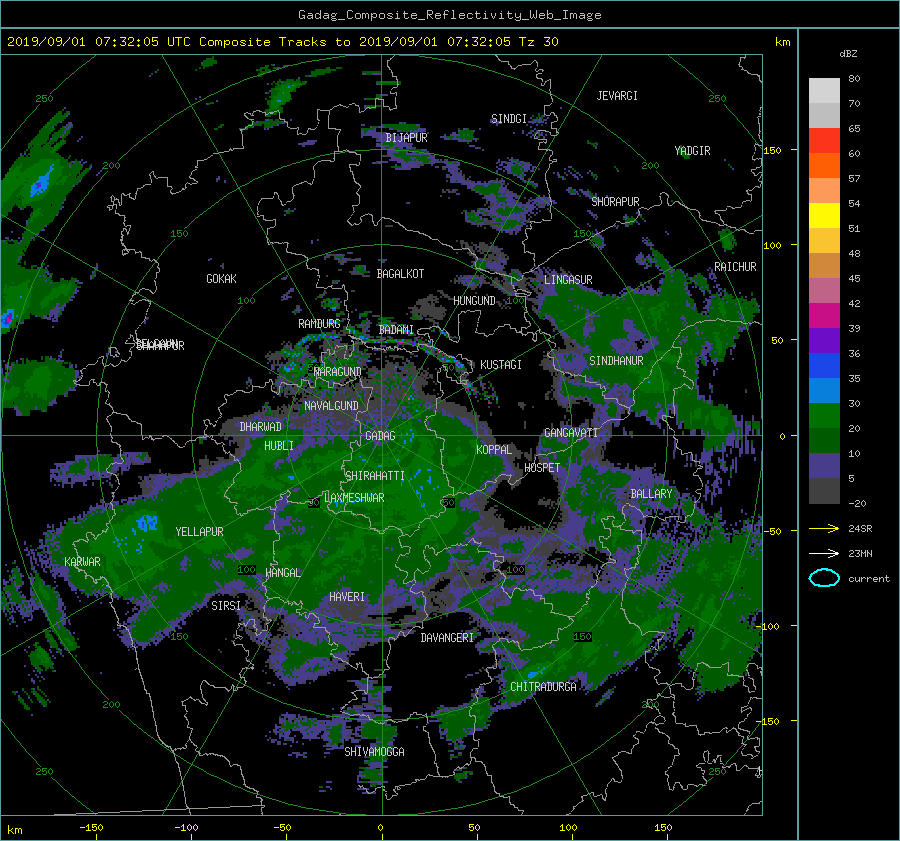The width and height of the screenshot is (900, 841).
Task: Select the HAVERI label
Action: coord(347,598)
